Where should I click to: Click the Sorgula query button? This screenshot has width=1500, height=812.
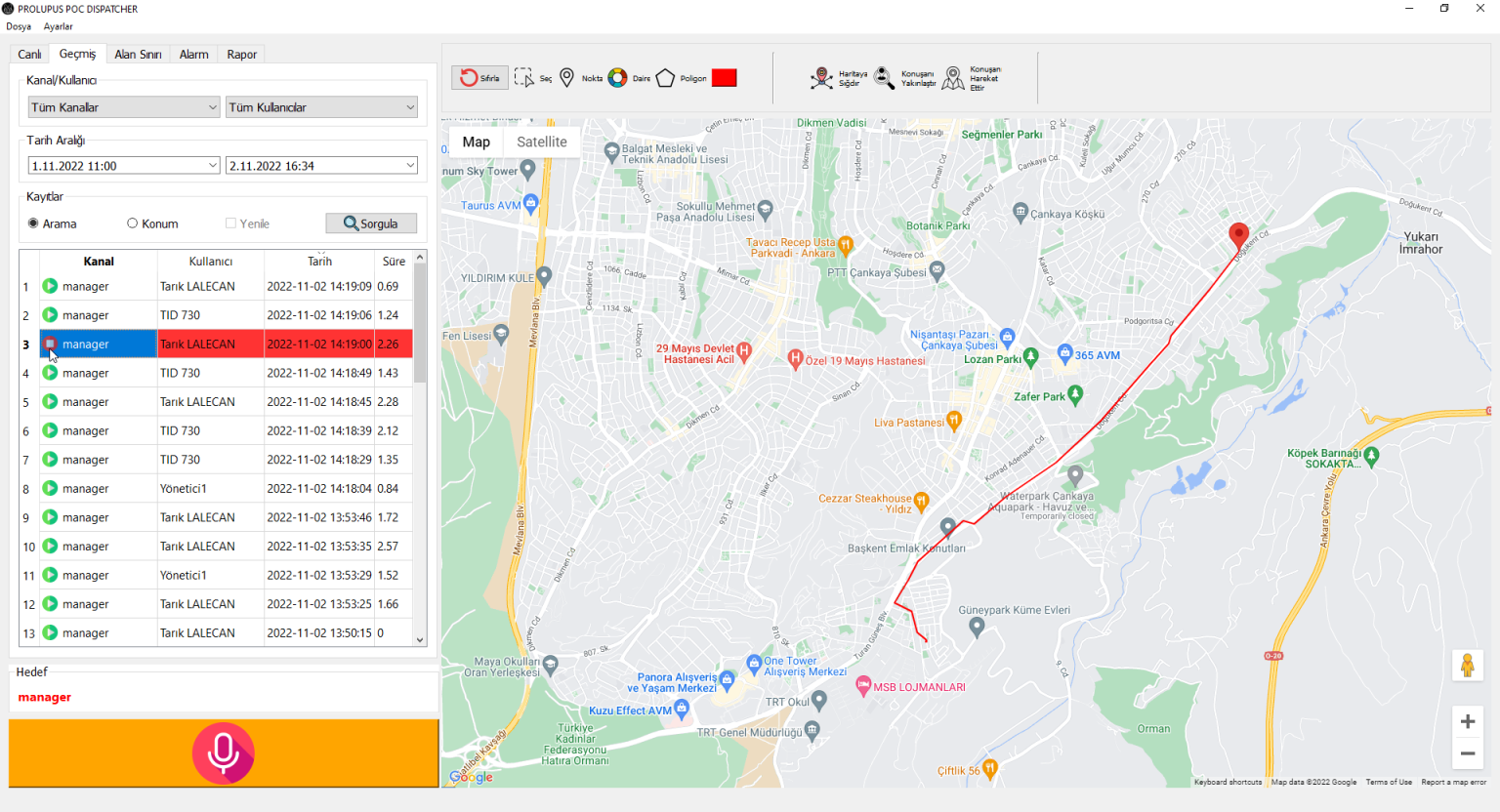pos(371,223)
